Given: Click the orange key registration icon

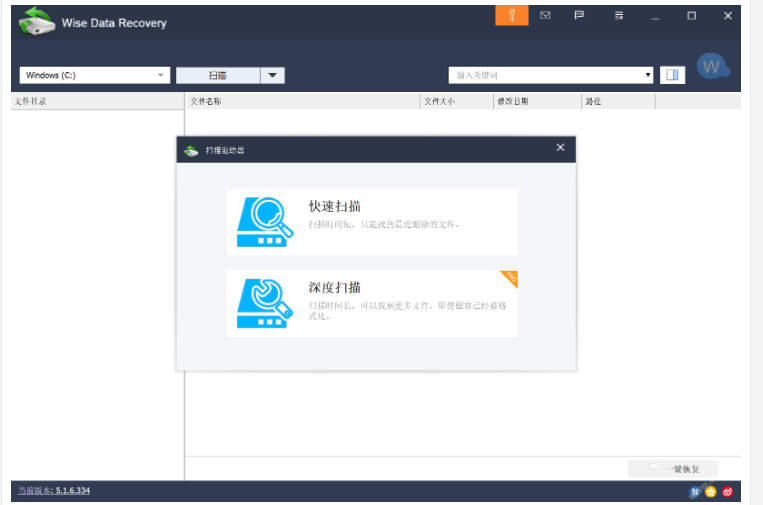Looking at the screenshot, I should 511,16.
